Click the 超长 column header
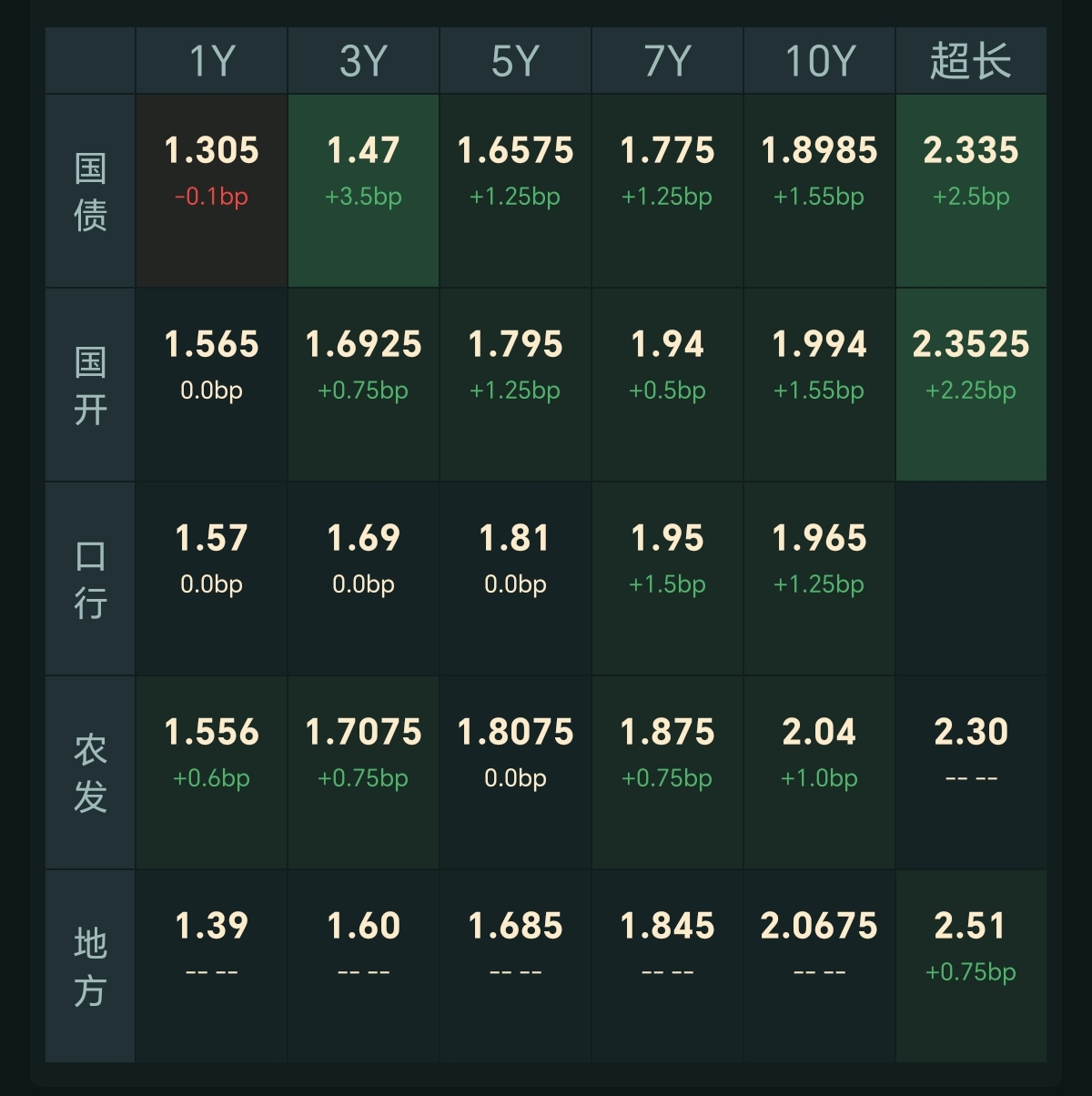Image resolution: width=1092 pixels, height=1096 pixels. (x=971, y=61)
